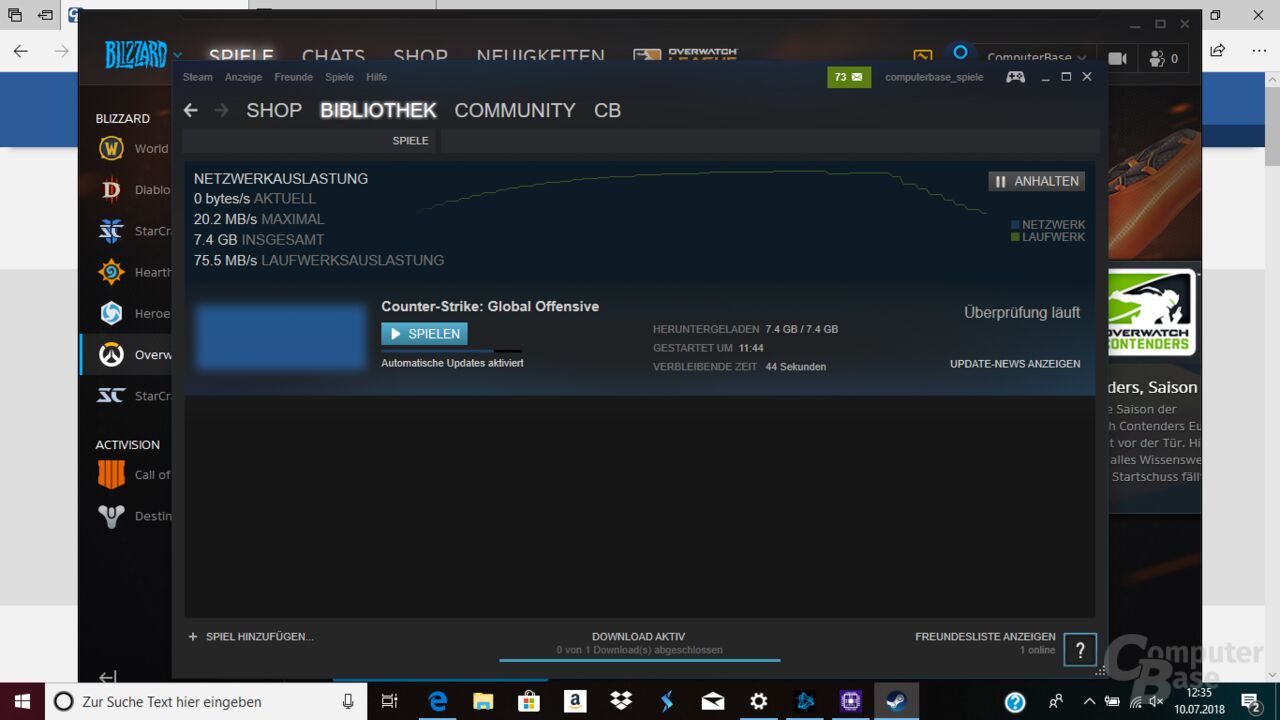Screen dimensions: 1280x720
Task: Select the Hearthstone icon in Blizzard sidebar
Action: 111,272
